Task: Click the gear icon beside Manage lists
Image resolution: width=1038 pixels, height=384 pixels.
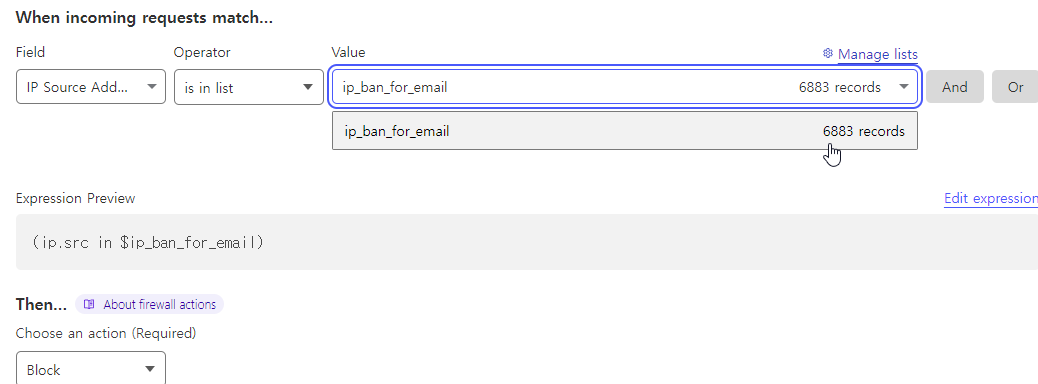Action: (827, 53)
